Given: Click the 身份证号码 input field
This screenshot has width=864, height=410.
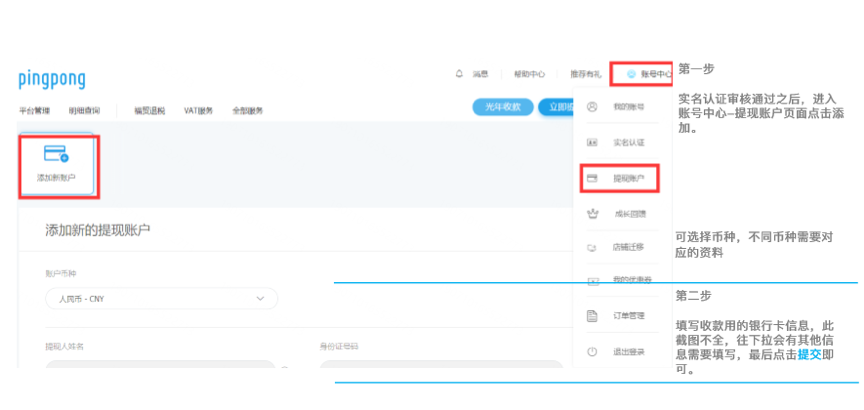Looking at the screenshot, I should point(441,364).
